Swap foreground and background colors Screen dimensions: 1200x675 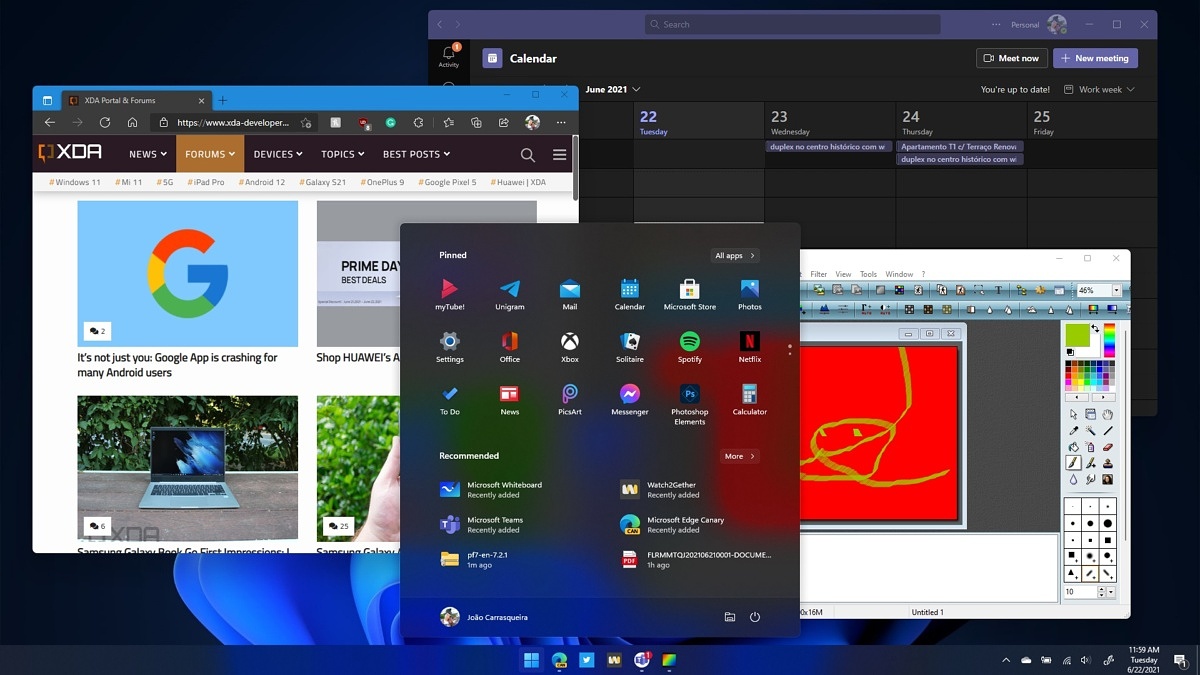click(1095, 328)
